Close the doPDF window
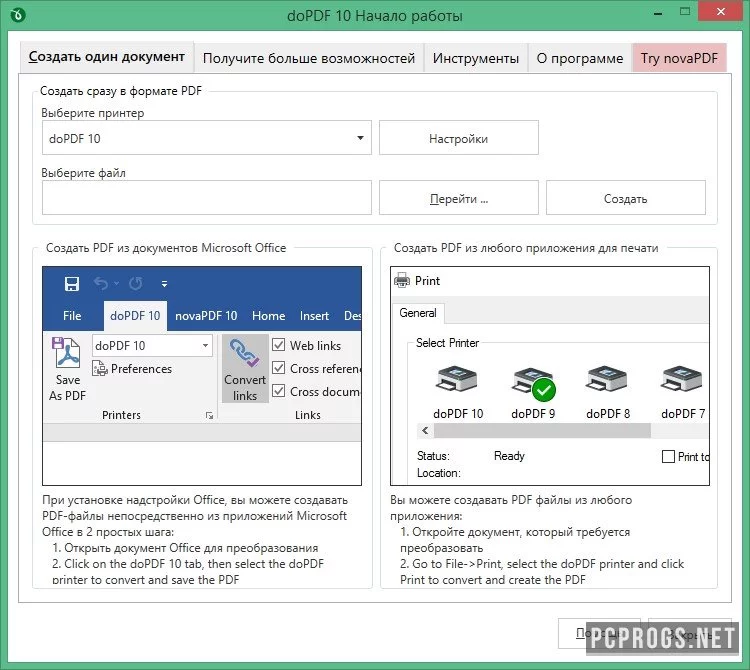Image resolution: width=750 pixels, height=670 pixels. click(x=720, y=11)
